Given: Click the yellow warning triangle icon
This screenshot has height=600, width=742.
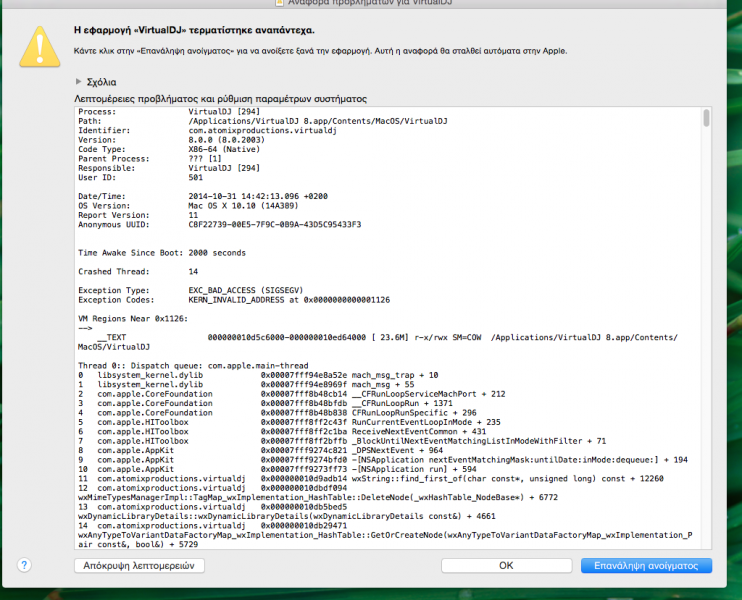Looking at the screenshot, I should click(x=40, y=46).
